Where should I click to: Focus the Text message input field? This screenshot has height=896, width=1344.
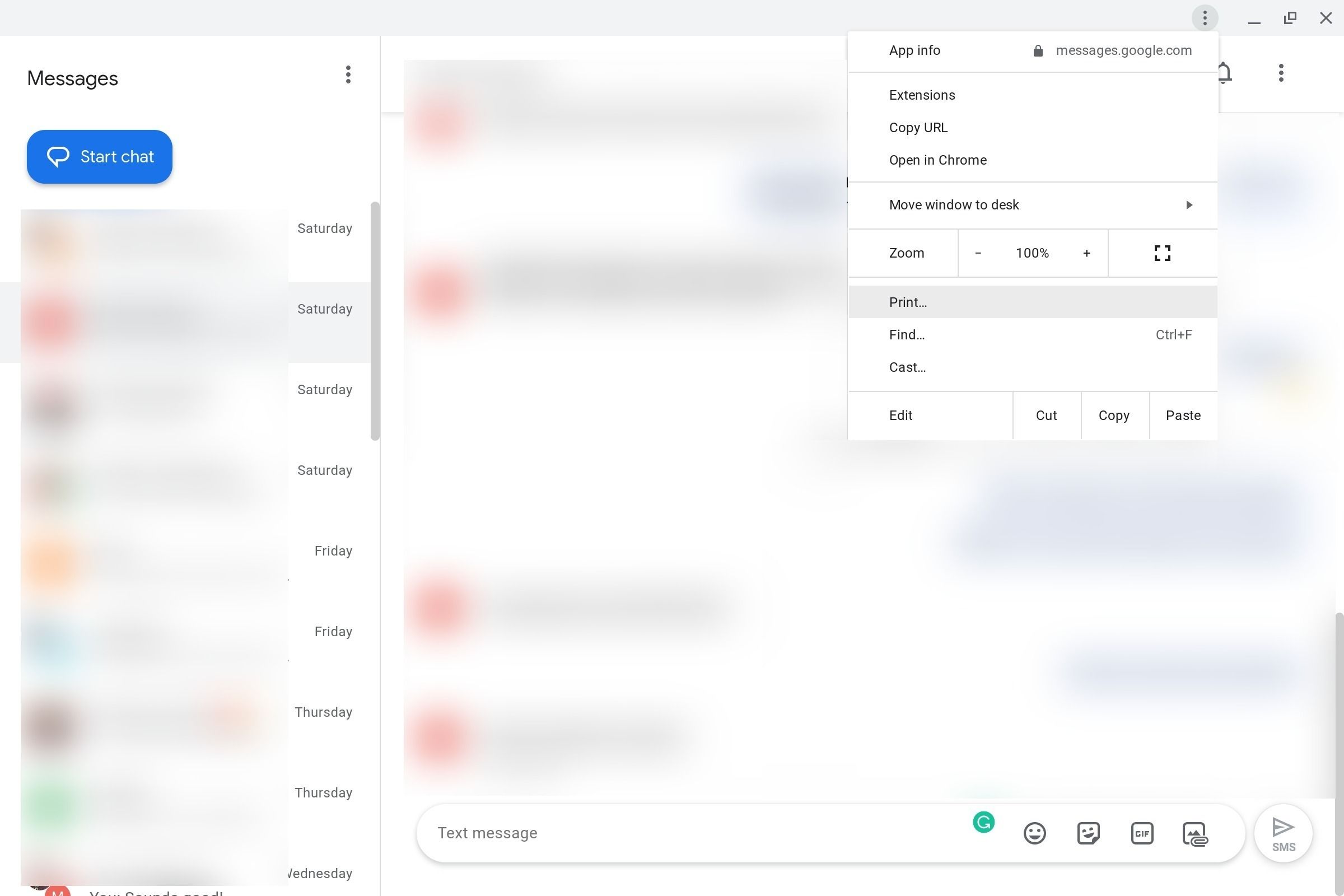point(697,833)
